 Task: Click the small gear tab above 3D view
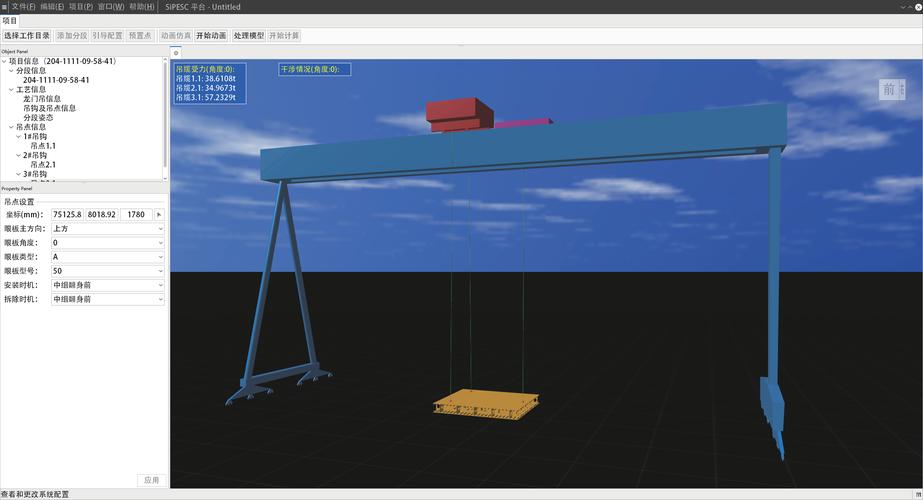(x=176, y=53)
